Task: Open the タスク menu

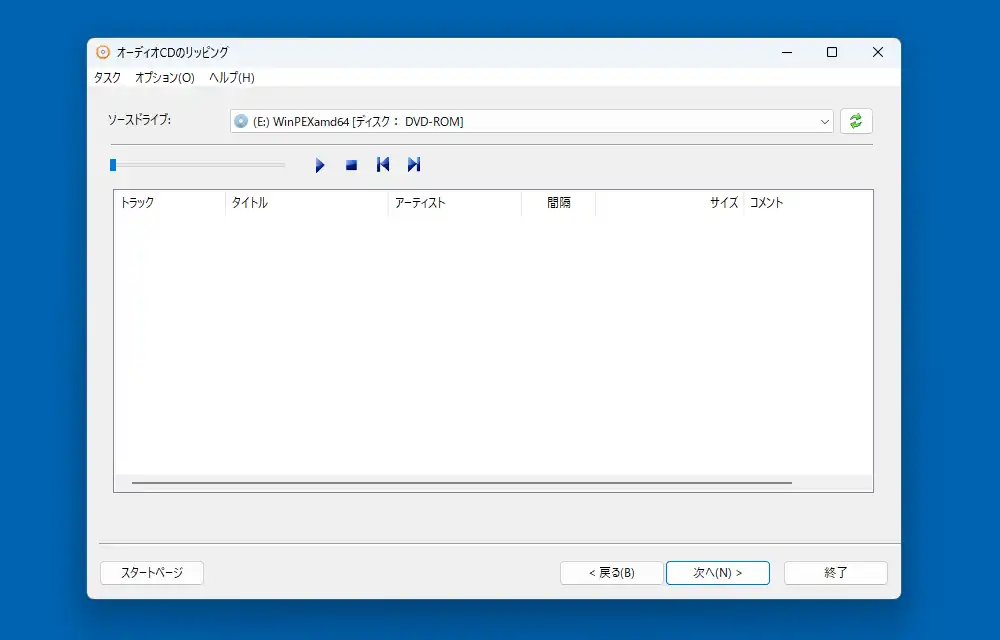Action: pos(107,77)
